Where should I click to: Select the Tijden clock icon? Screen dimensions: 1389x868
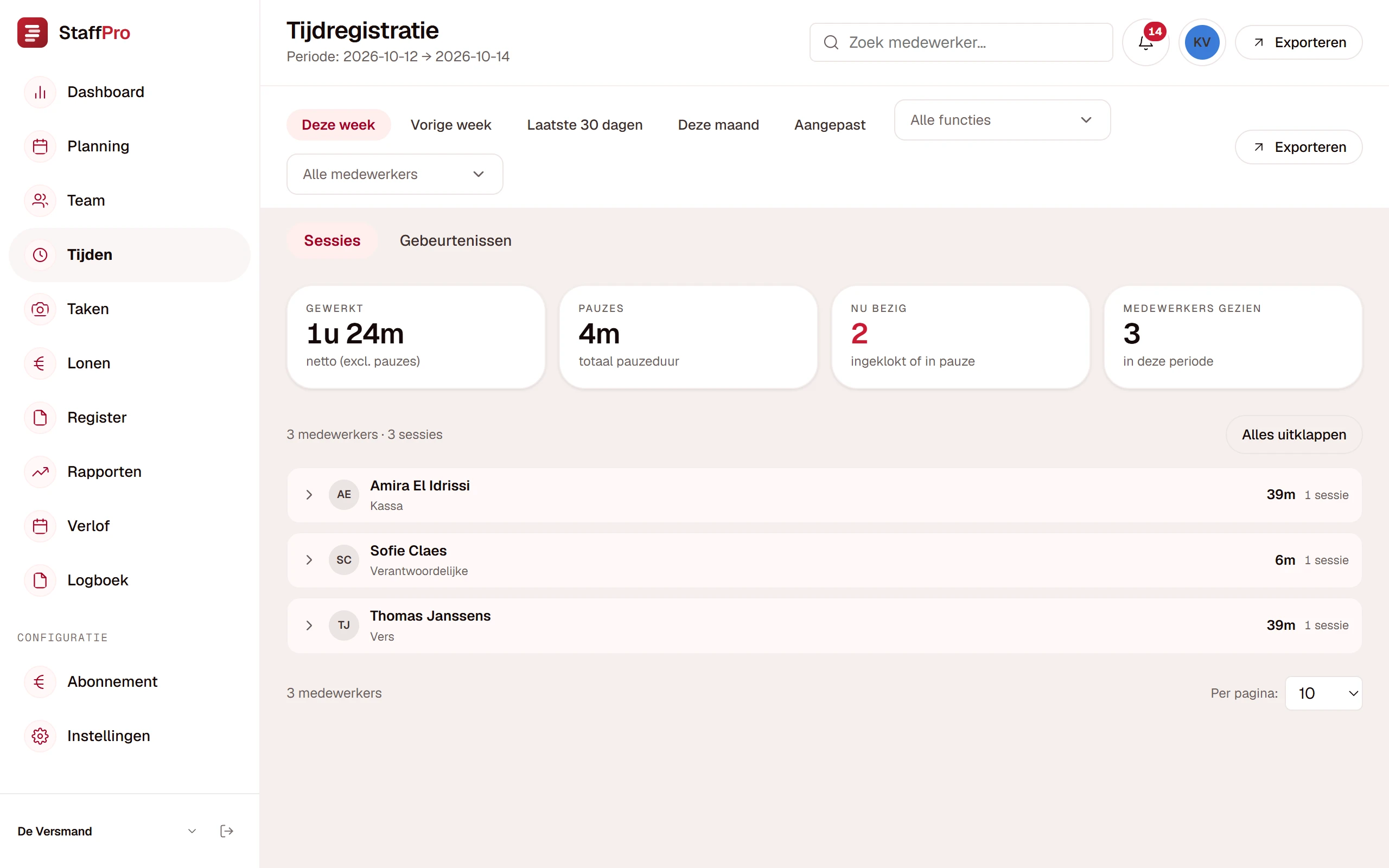coord(40,255)
